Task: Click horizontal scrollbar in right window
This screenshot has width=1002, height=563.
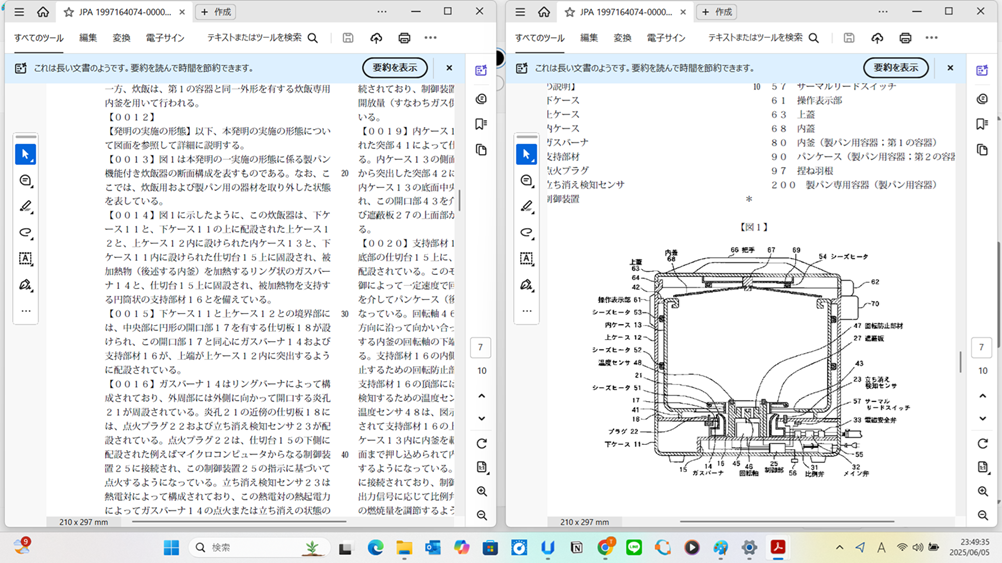Action: 787,521
